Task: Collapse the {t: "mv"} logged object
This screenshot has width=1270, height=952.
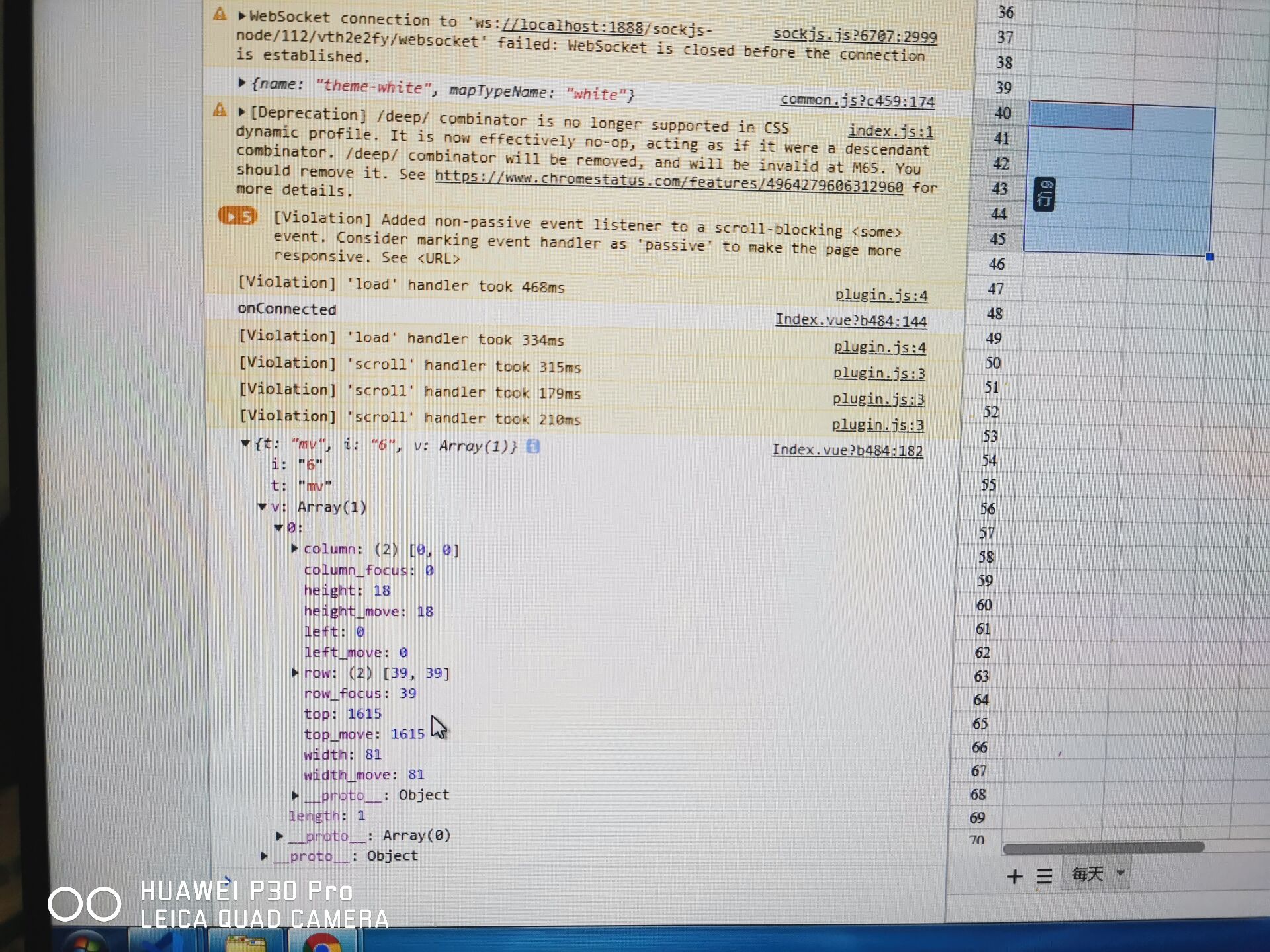Action: 245,444
